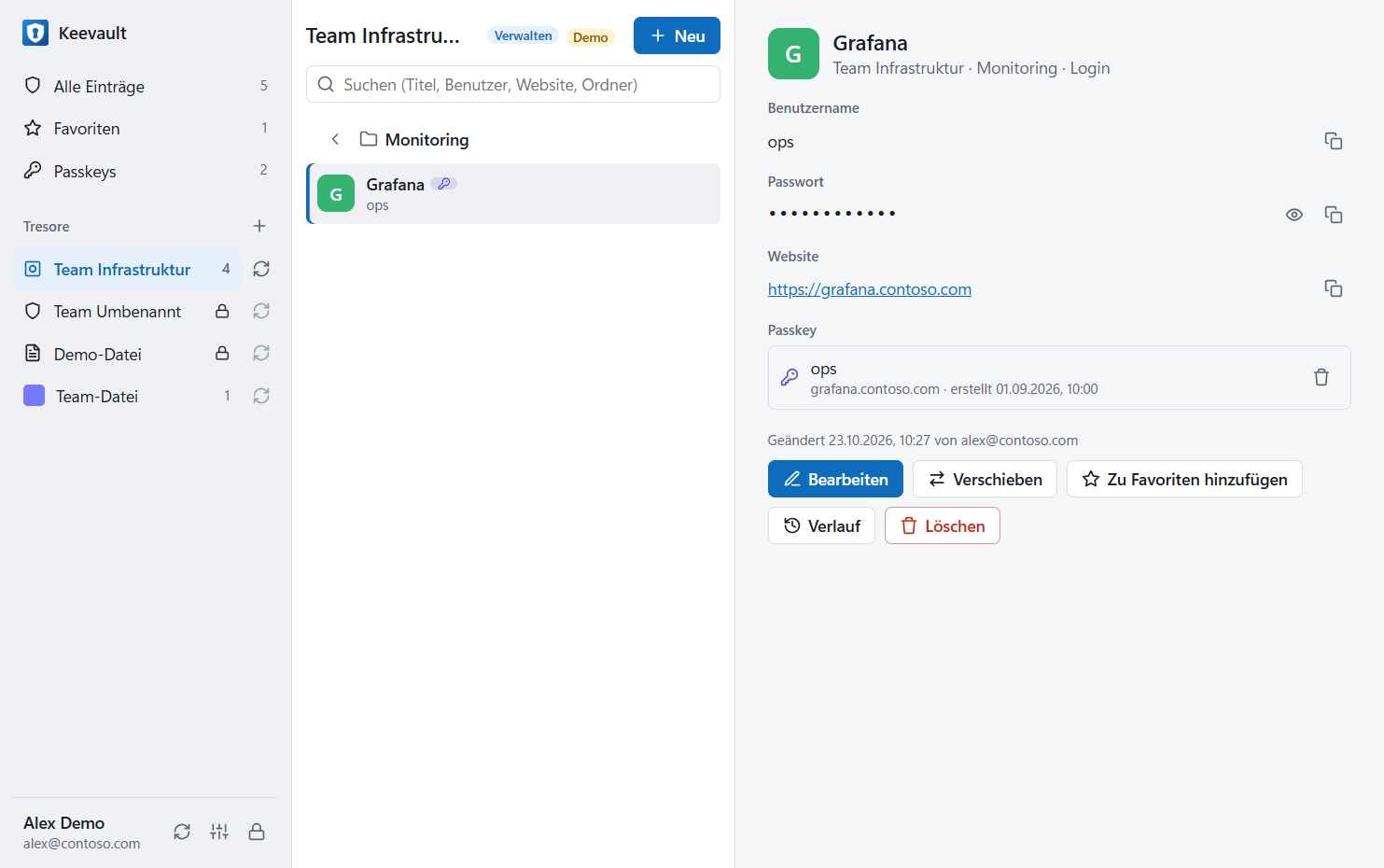Add a new Tresor with plus icon

click(259, 226)
